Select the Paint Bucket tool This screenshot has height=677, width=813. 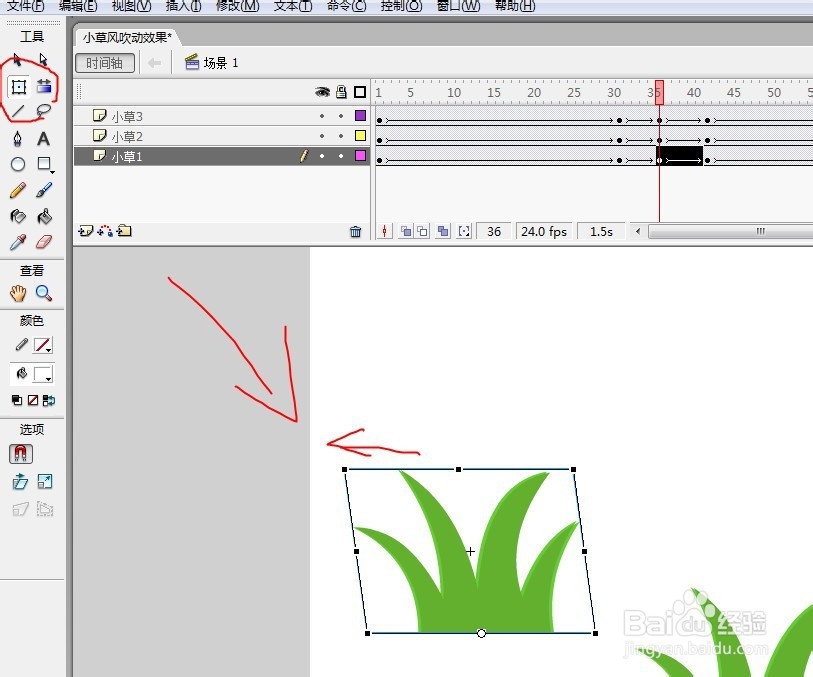pyautogui.click(x=44, y=216)
